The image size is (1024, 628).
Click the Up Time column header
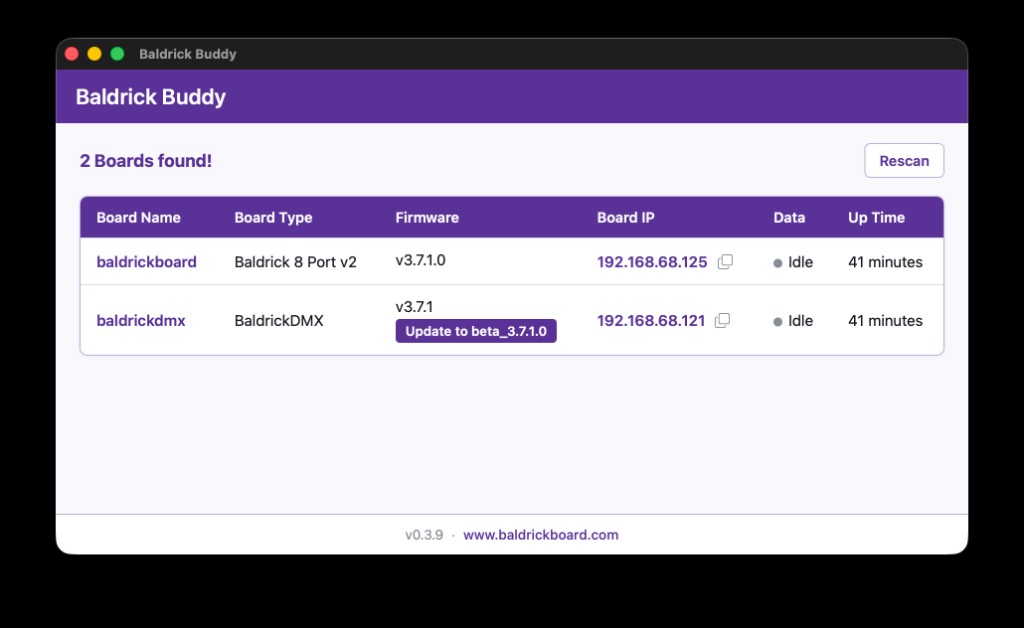[x=876, y=217]
